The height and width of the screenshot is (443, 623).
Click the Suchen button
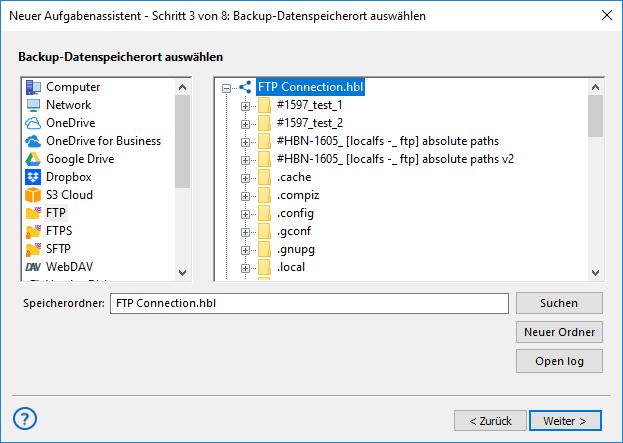pos(559,303)
